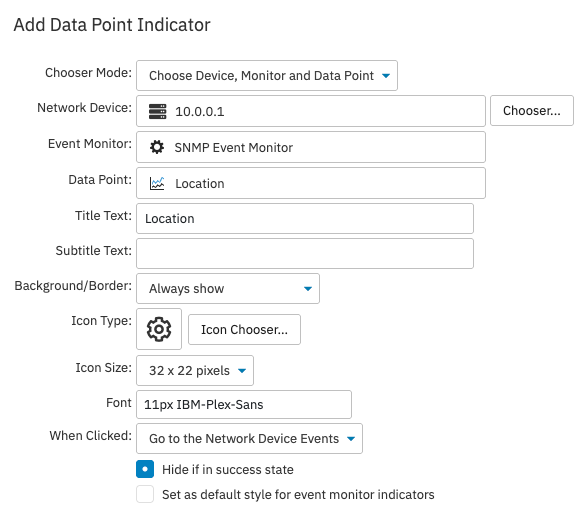Click the Set as default style label text
The image size is (578, 514).
298,495
